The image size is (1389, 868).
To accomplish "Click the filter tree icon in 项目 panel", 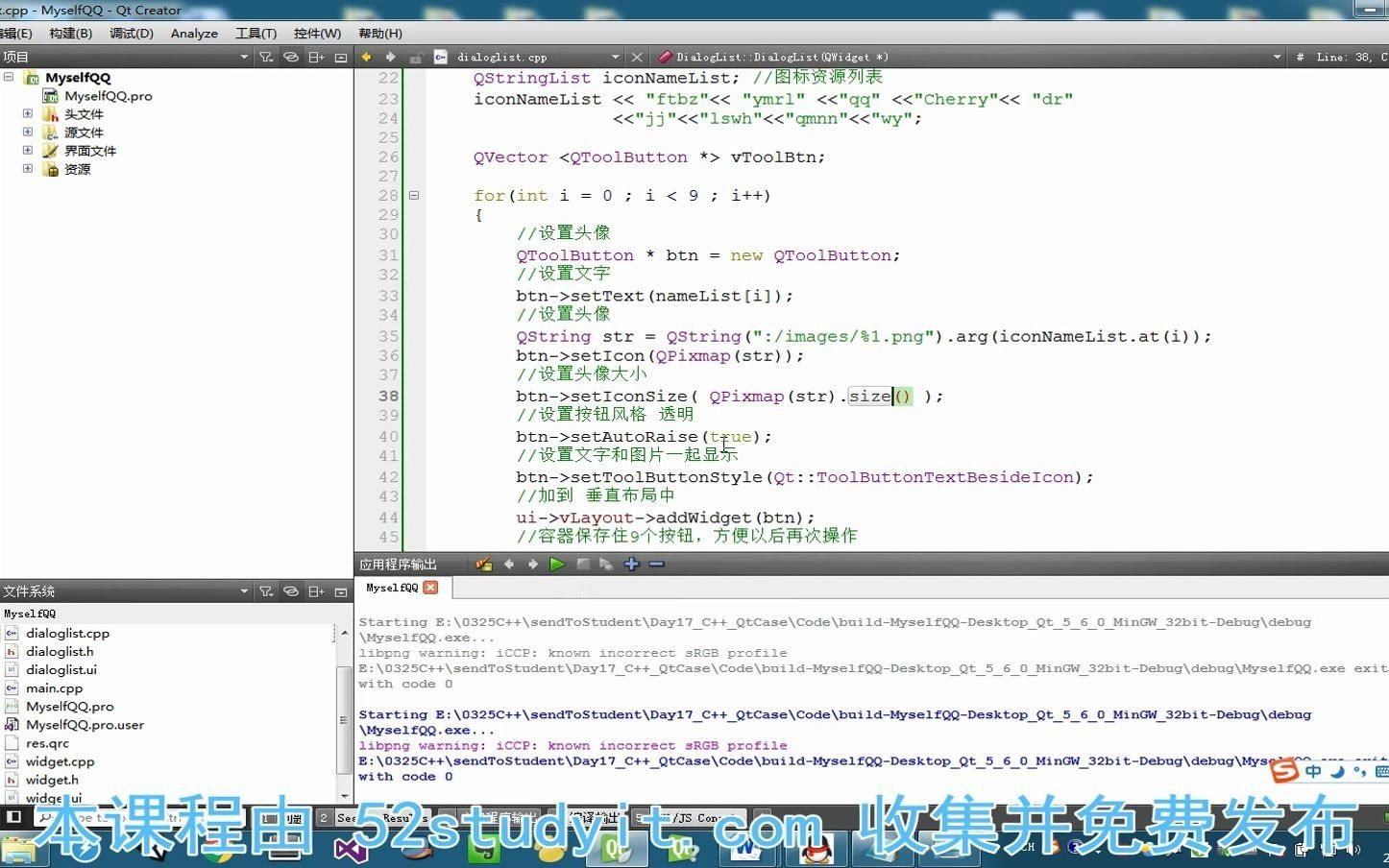I will click(267, 58).
